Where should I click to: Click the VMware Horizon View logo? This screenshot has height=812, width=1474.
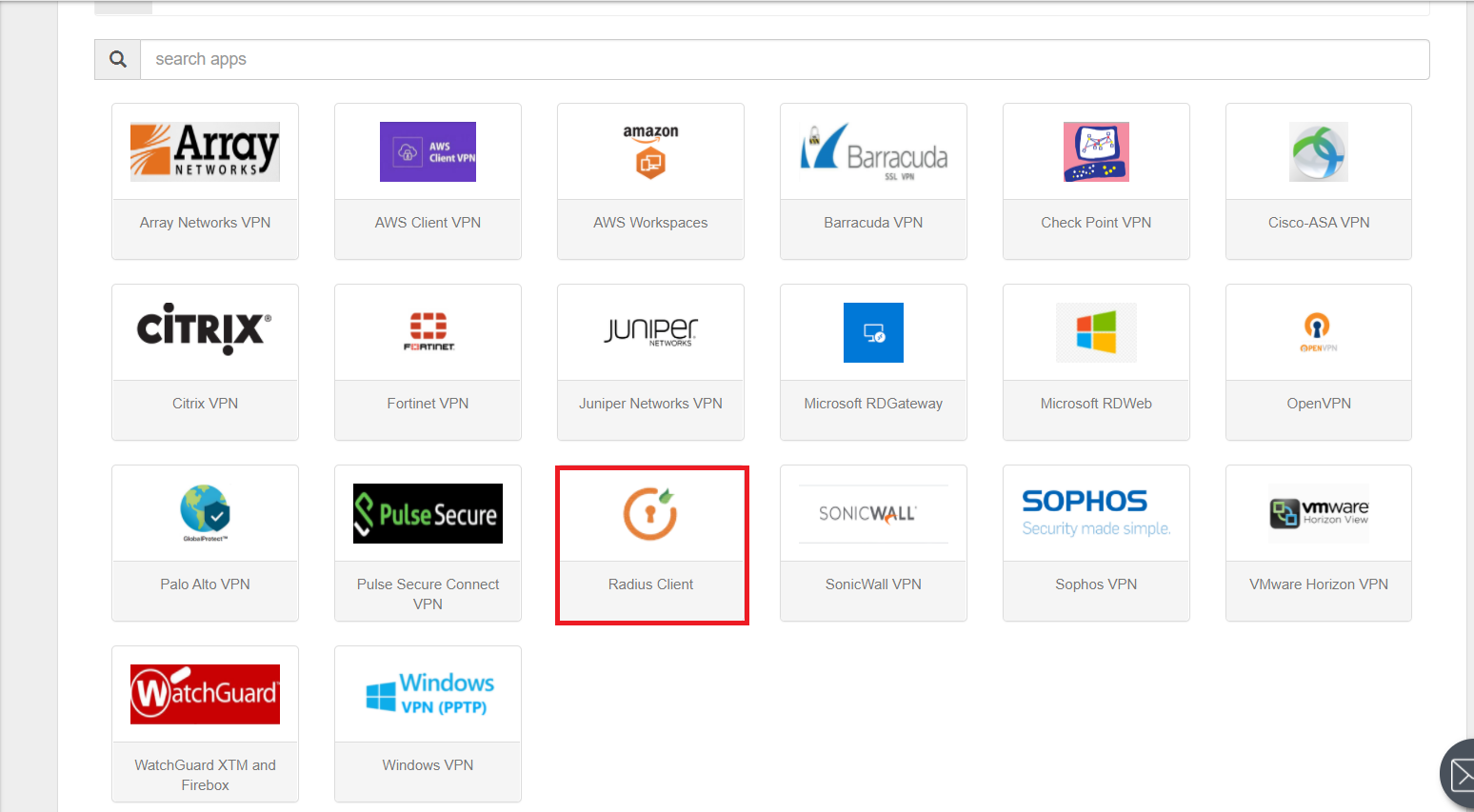1319,513
